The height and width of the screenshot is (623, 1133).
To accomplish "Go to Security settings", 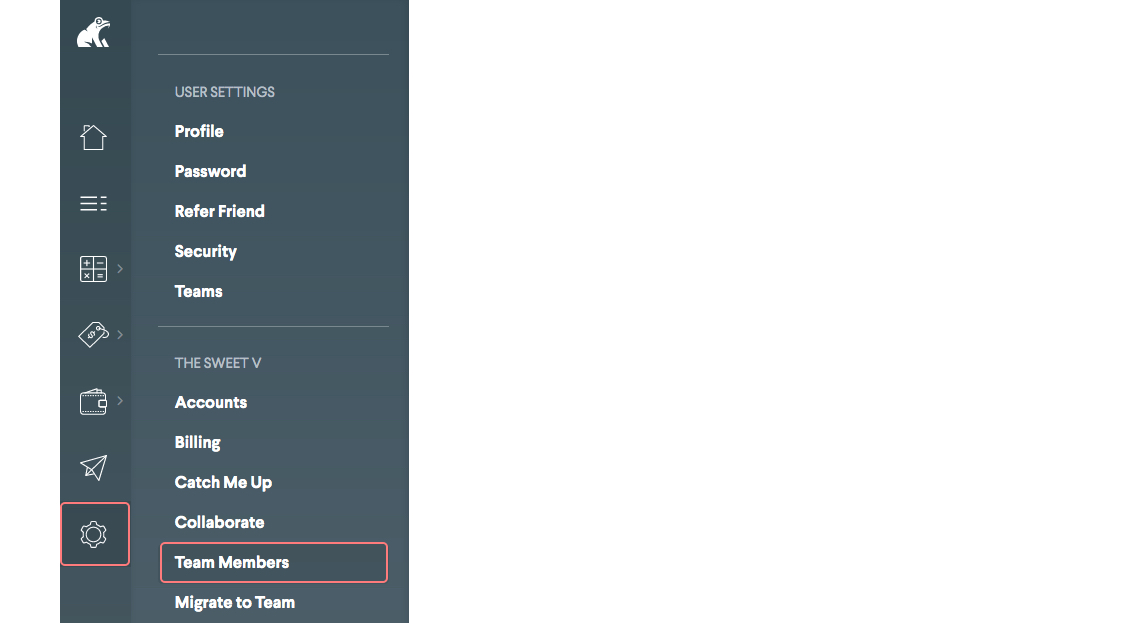I will [x=205, y=251].
